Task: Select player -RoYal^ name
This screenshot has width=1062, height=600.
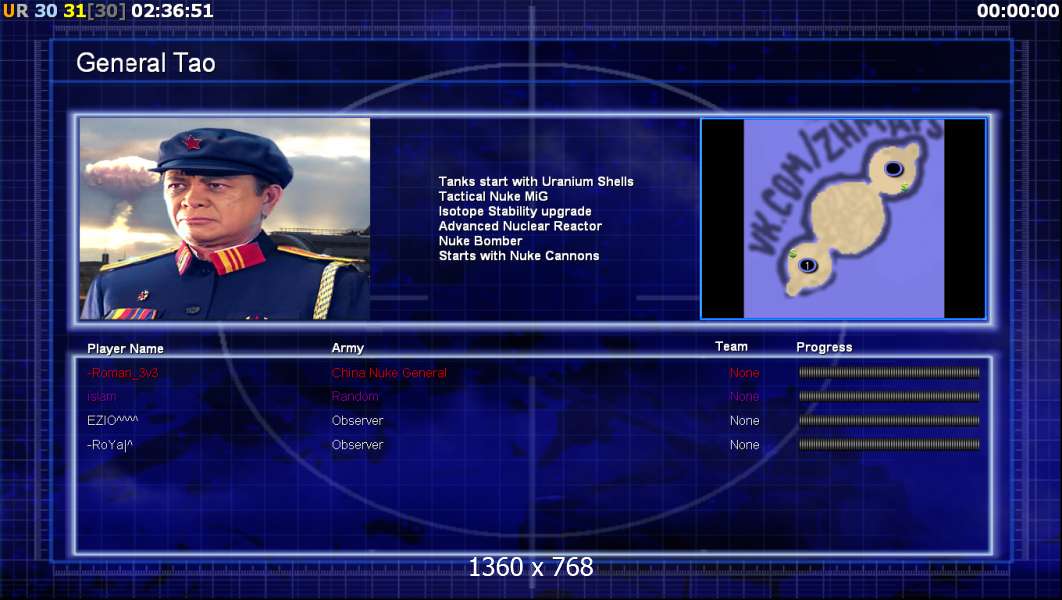Action: [110, 445]
